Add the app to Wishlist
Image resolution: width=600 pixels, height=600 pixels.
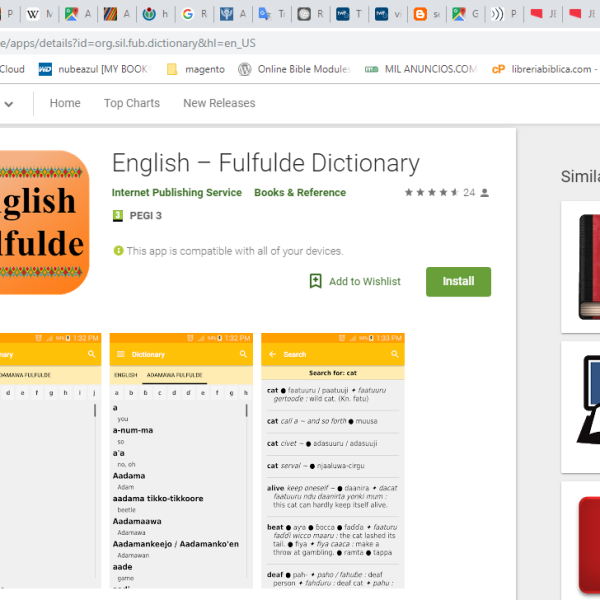click(355, 281)
